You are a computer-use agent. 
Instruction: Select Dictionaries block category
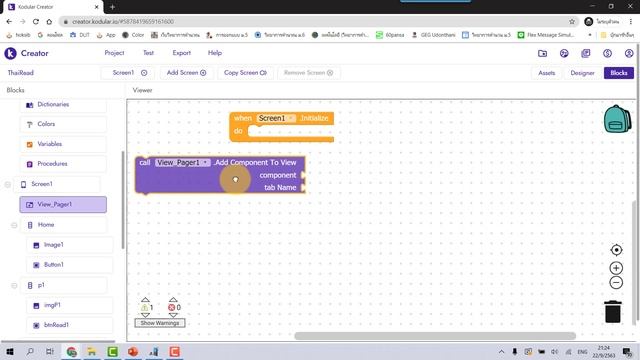click(63, 104)
